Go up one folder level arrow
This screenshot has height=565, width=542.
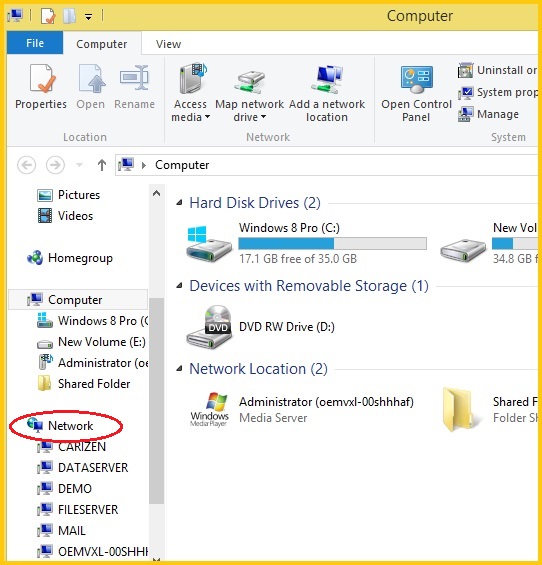click(x=102, y=165)
